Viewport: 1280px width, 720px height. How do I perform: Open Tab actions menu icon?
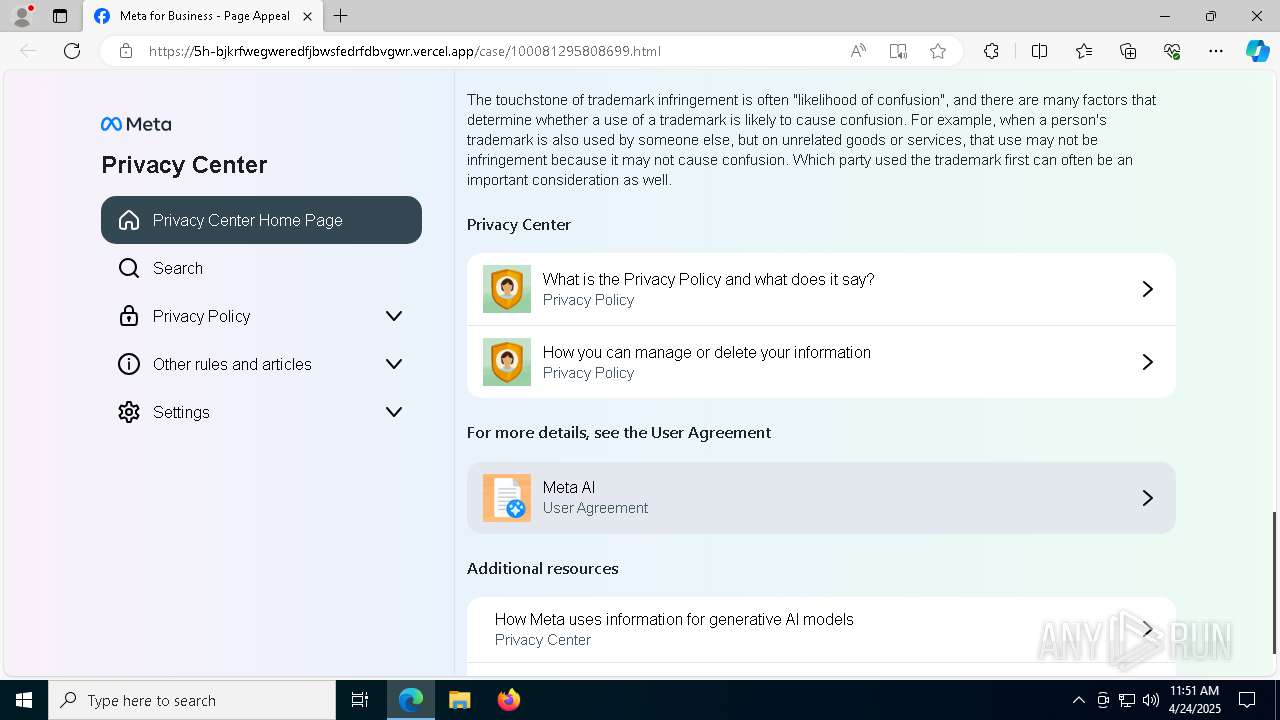point(60,16)
